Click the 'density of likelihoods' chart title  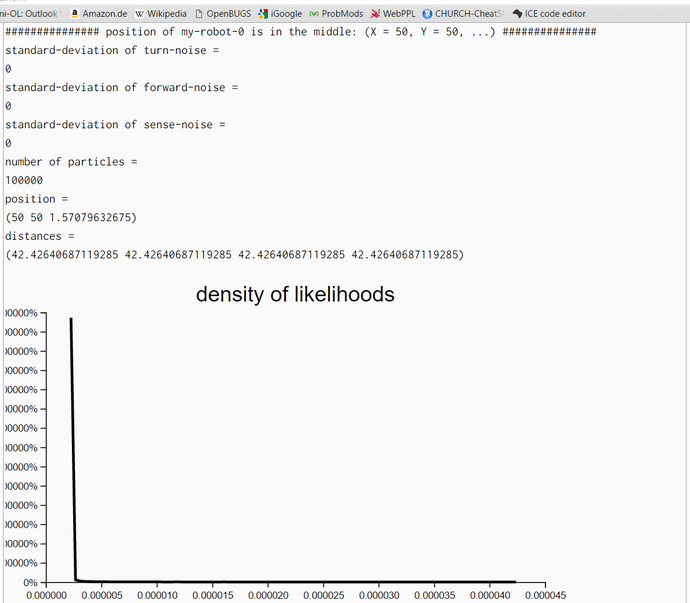(x=295, y=294)
